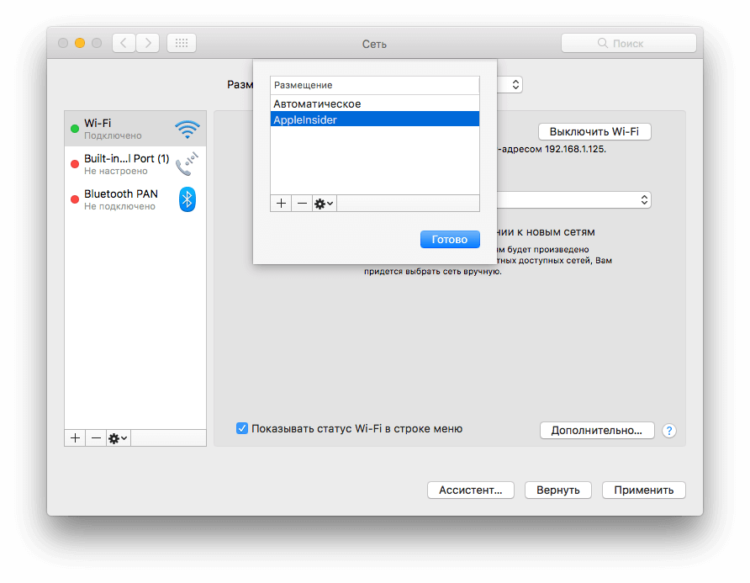Minimize window with yellow button
The image size is (750, 583).
[x=80, y=43]
